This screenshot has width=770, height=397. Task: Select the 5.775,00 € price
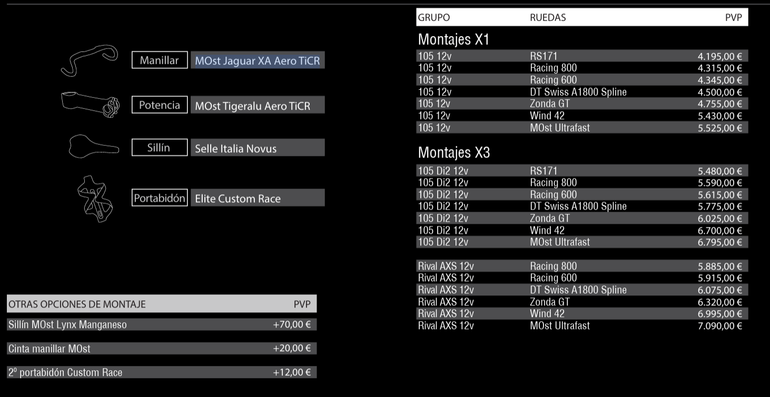719,206
